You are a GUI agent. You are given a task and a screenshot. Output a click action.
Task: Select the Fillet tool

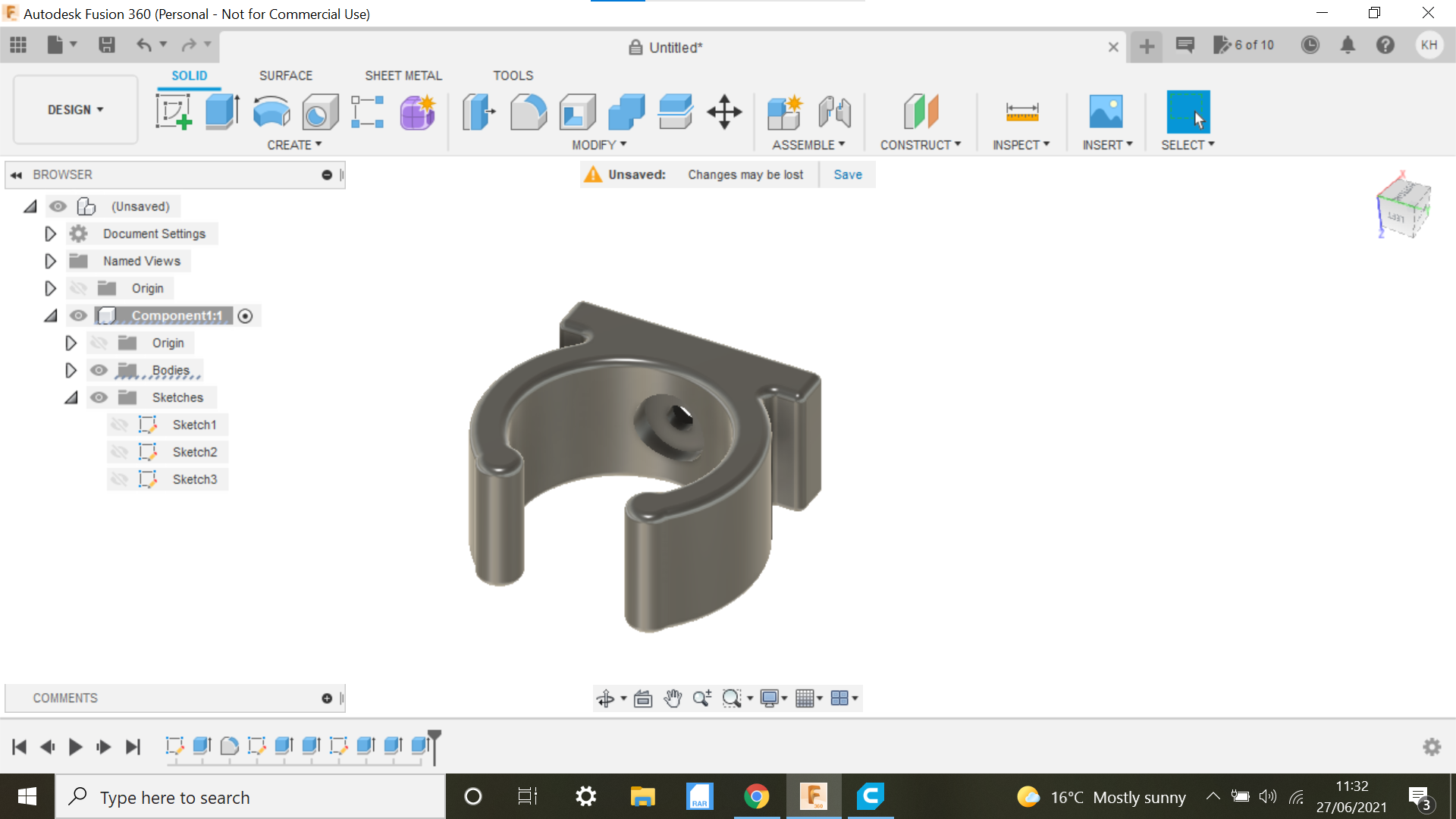click(529, 112)
